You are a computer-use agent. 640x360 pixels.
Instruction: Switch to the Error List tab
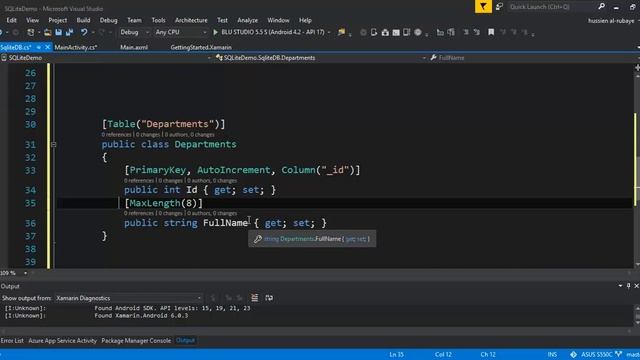pyautogui.click(x=12, y=340)
